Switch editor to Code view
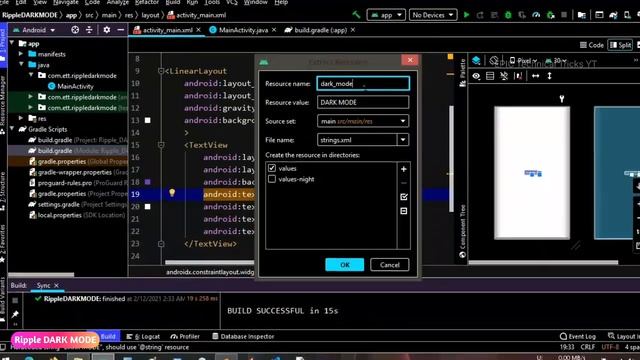Viewport: 640px width, 360px height. [592, 45]
